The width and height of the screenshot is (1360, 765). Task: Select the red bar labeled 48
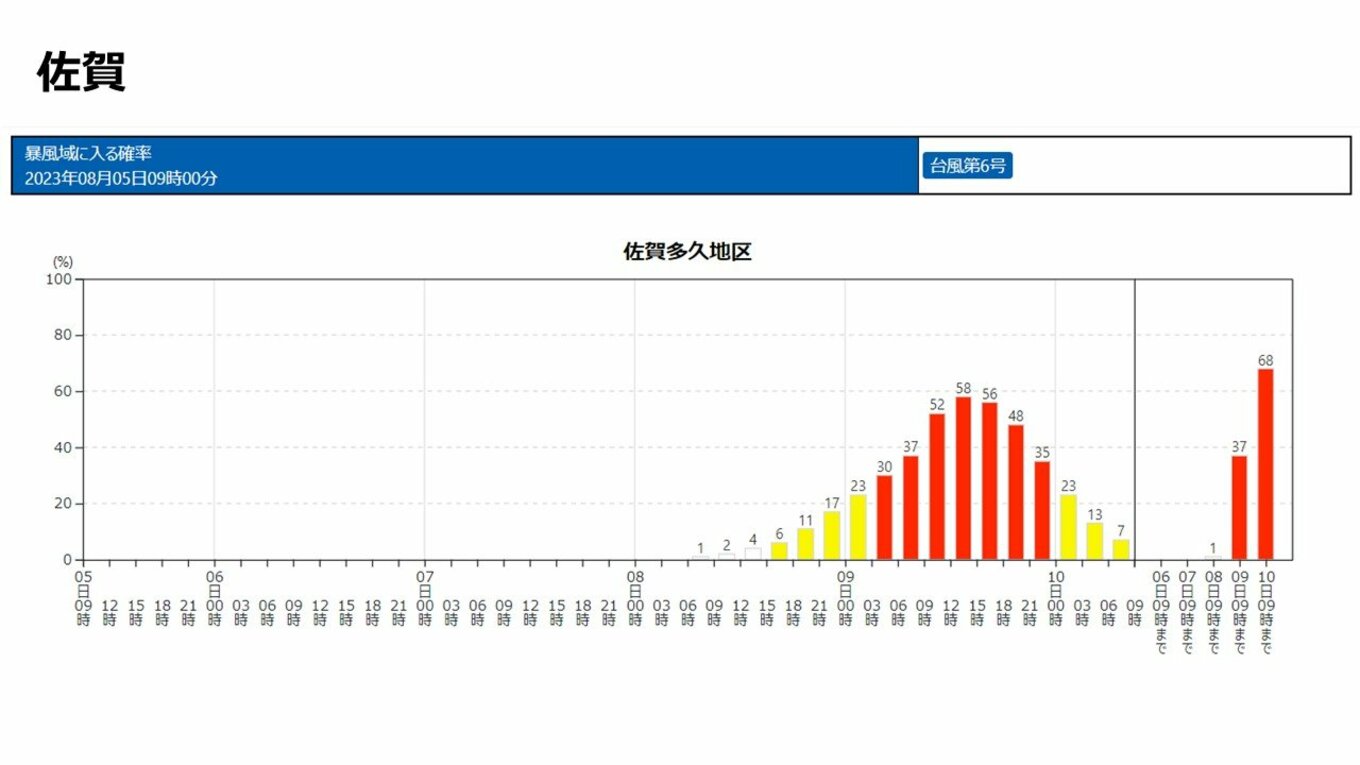coord(1016,492)
